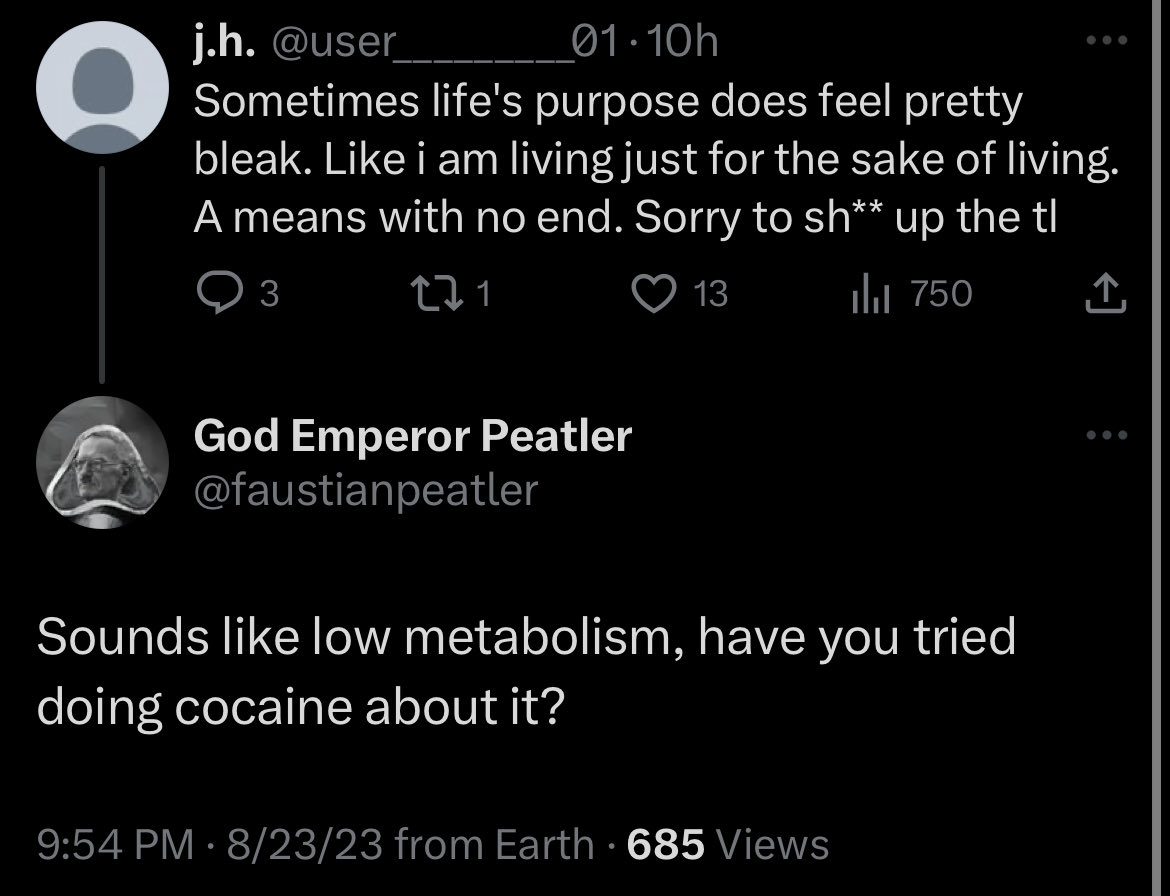Select the "Sounds like low metabolism" reply text
Screen dimensions: 1170x896
coord(525,672)
